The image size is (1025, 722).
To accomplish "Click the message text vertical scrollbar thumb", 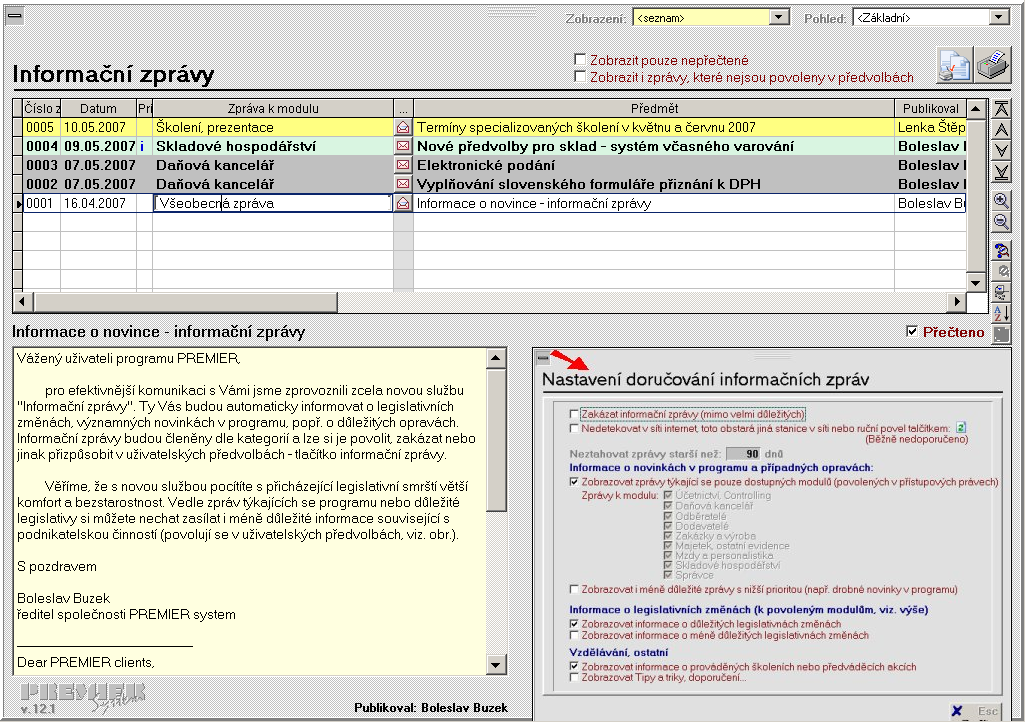I will 496,439.
